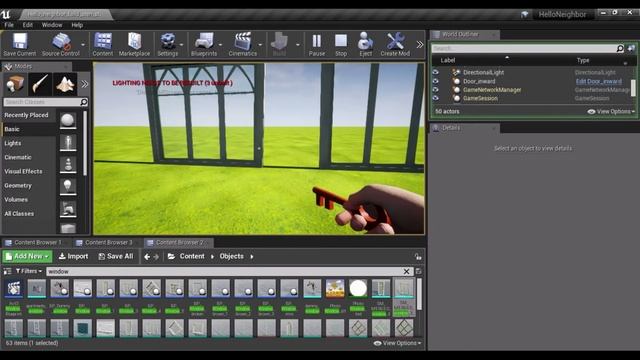Show the sources panel toggle icon
Viewport: 640px width, 360px height.
click(7, 271)
